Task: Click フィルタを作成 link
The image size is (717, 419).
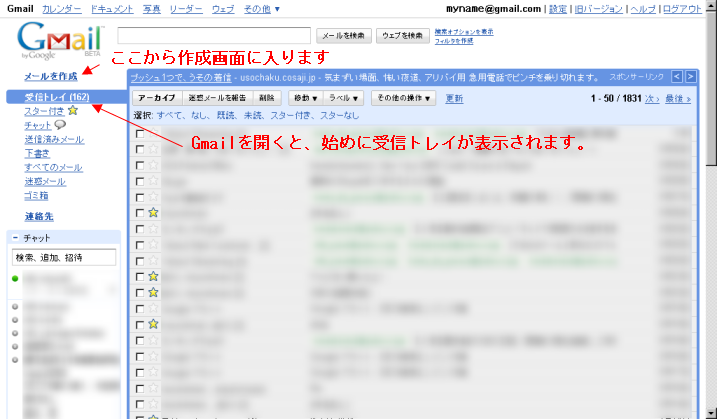Action: tap(454, 41)
